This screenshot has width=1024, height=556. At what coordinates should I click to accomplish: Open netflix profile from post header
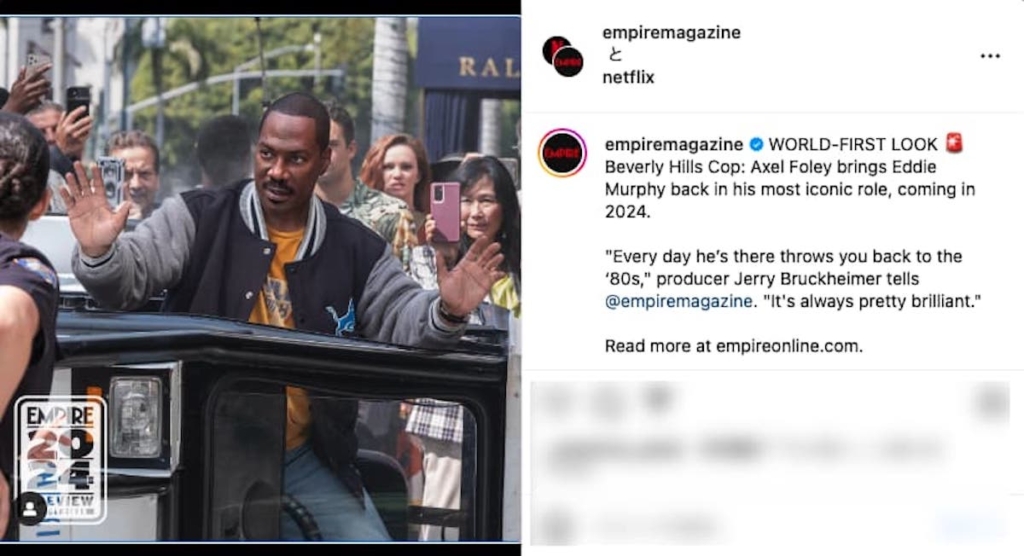(628, 77)
